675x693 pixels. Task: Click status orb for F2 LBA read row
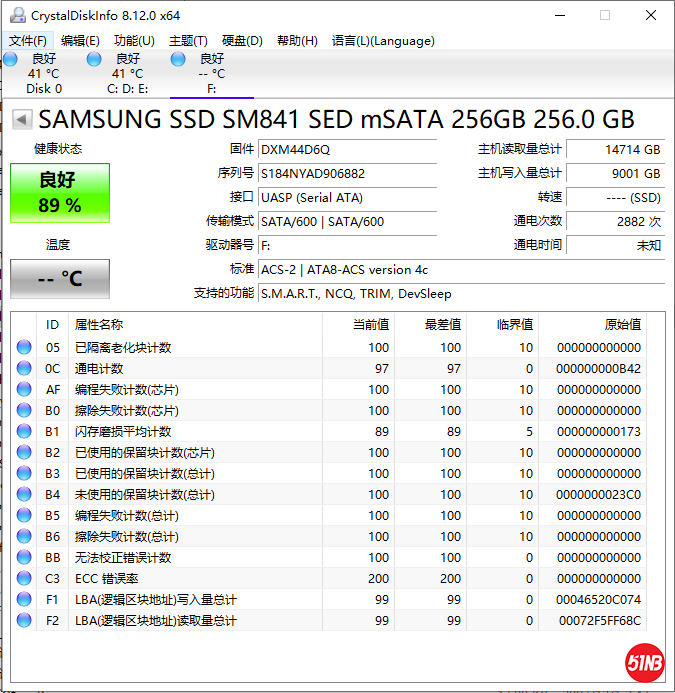[25, 620]
